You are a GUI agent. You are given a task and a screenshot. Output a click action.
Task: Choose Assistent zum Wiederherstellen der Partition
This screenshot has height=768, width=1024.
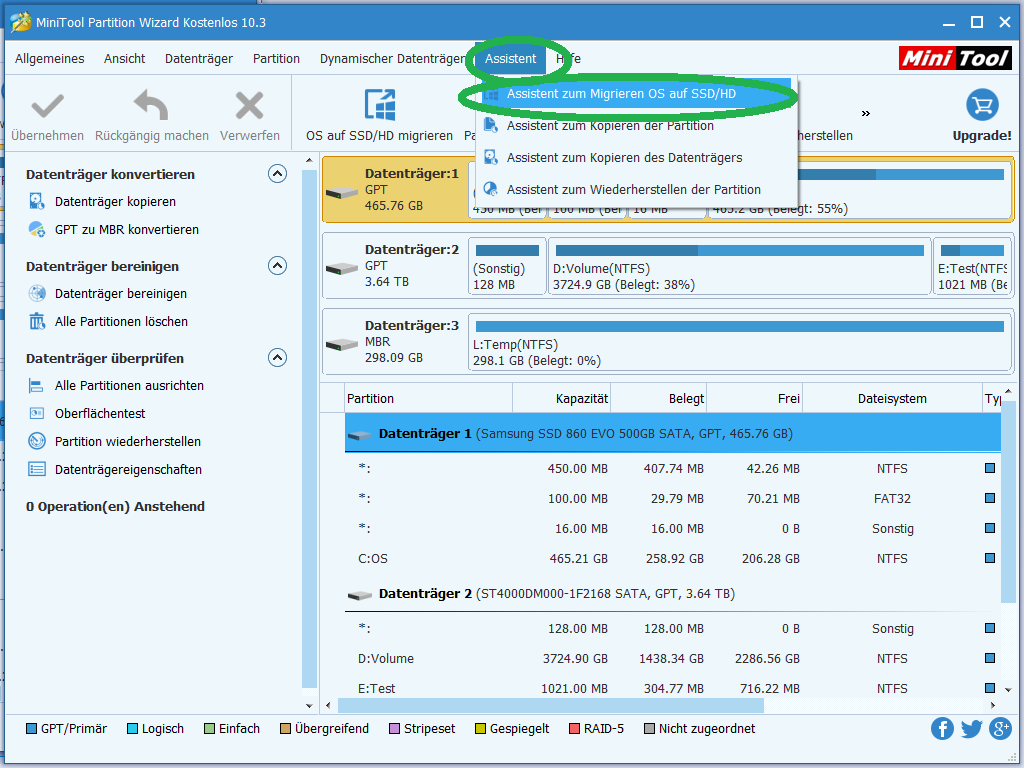point(633,189)
